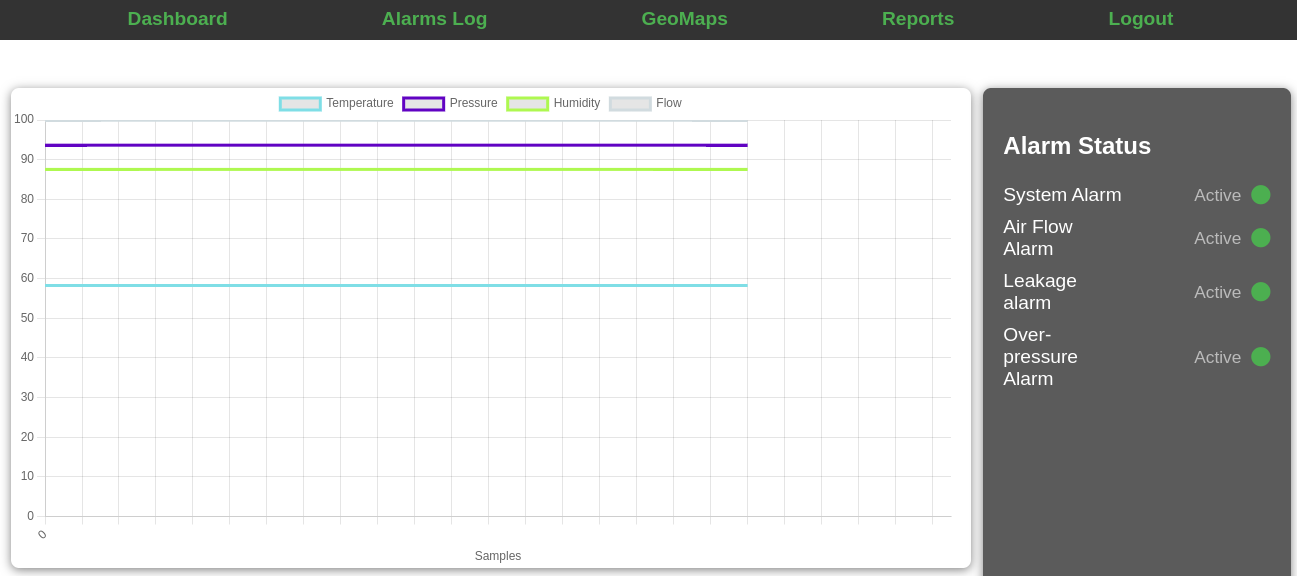Open the GeoMaps view

[x=684, y=19]
